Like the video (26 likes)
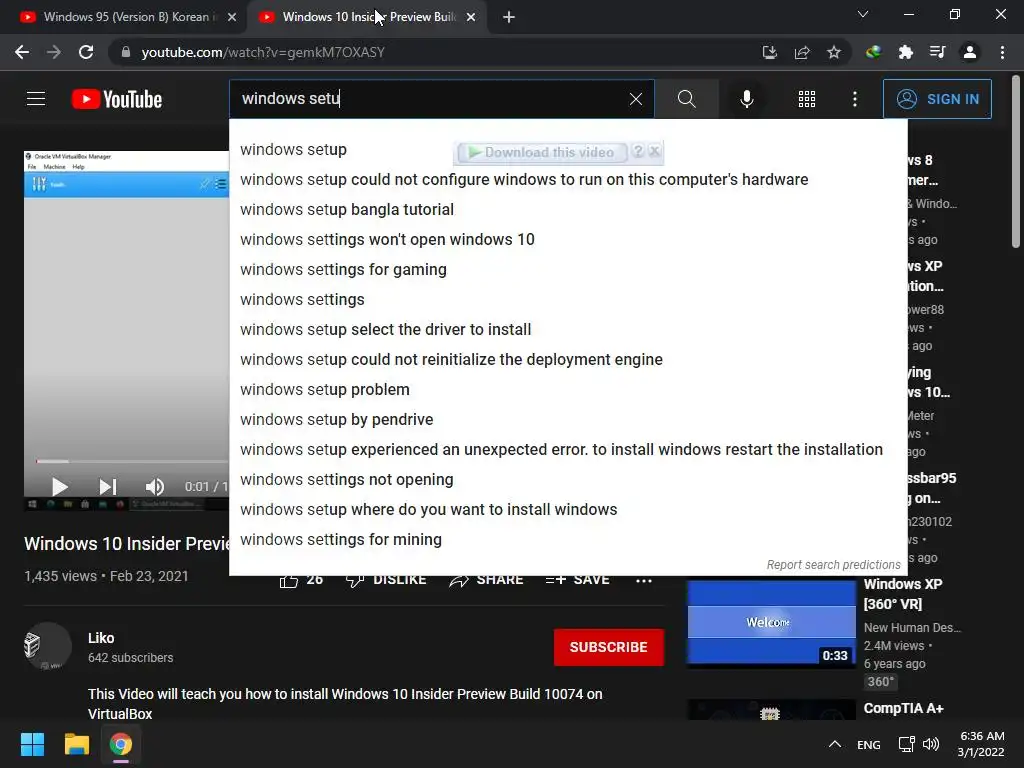 (x=301, y=580)
